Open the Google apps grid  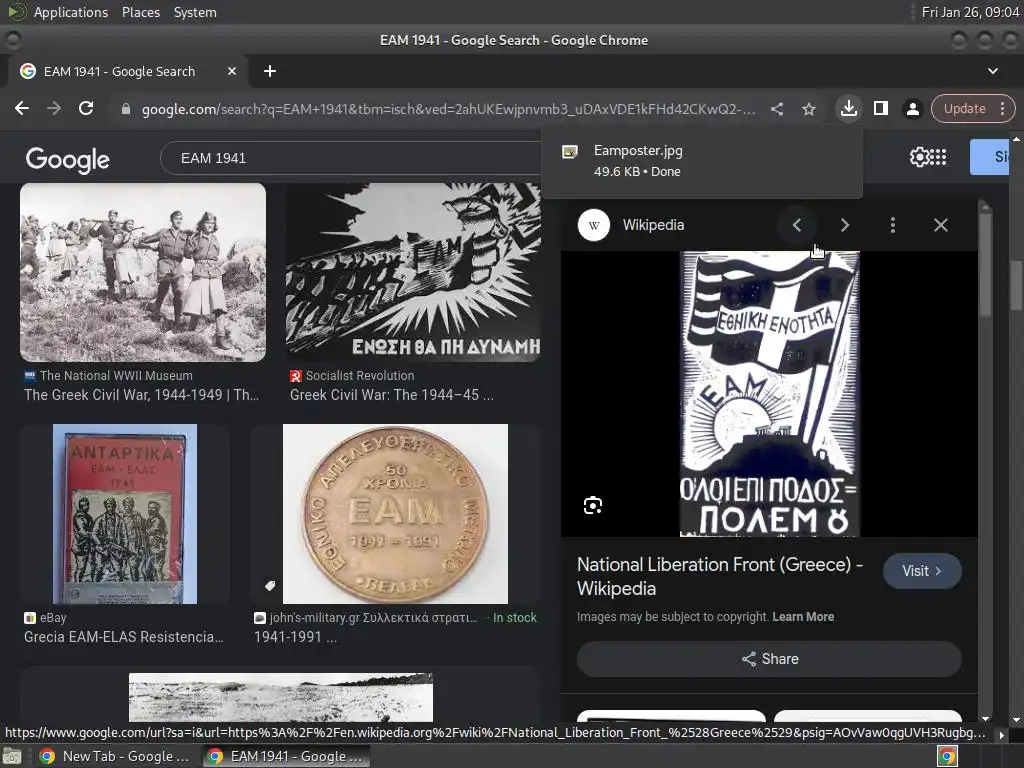938,157
